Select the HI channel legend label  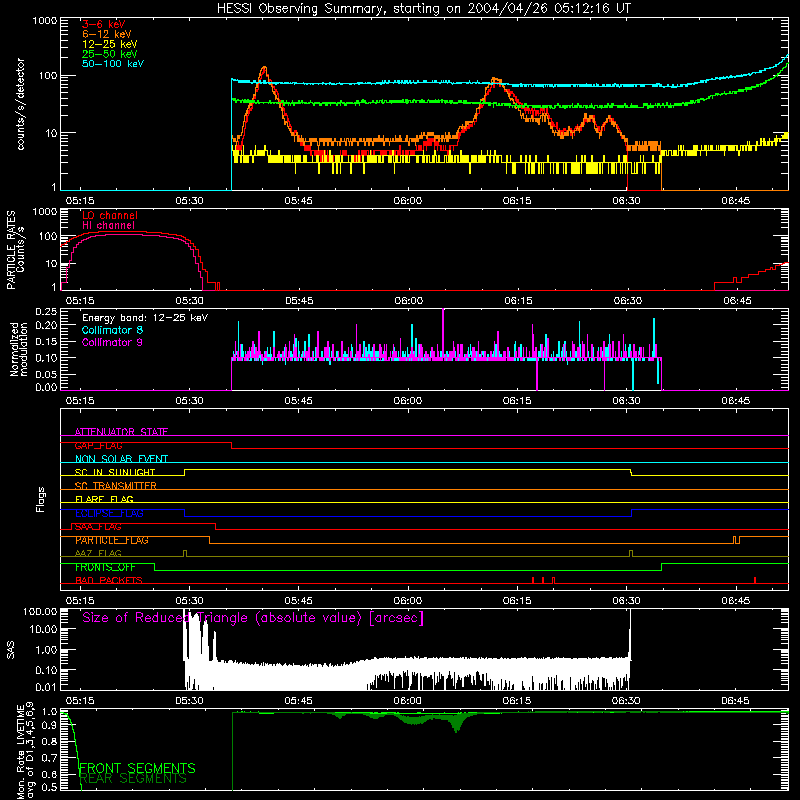(108, 226)
